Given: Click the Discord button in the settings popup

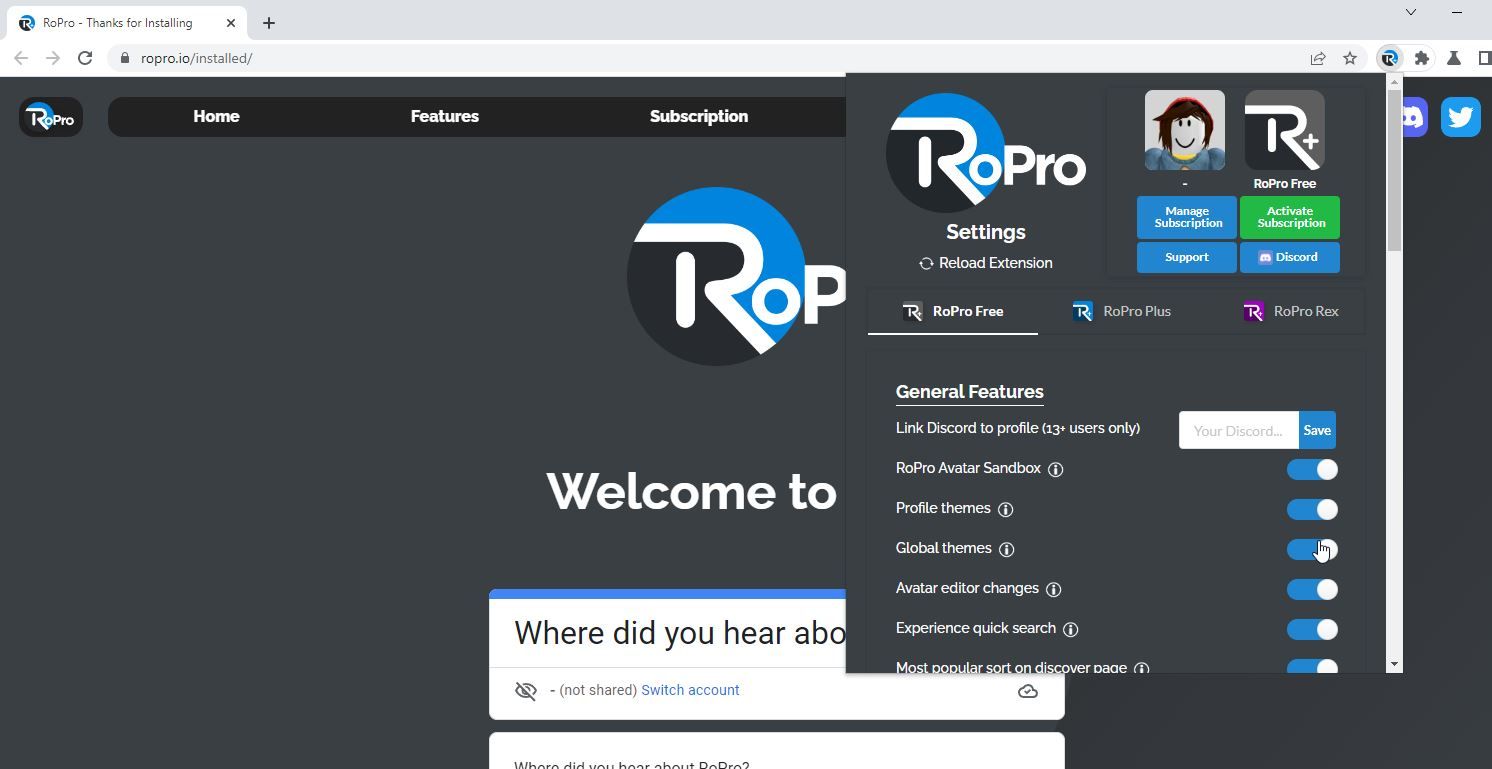Looking at the screenshot, I should click(x=1290, y=257).
